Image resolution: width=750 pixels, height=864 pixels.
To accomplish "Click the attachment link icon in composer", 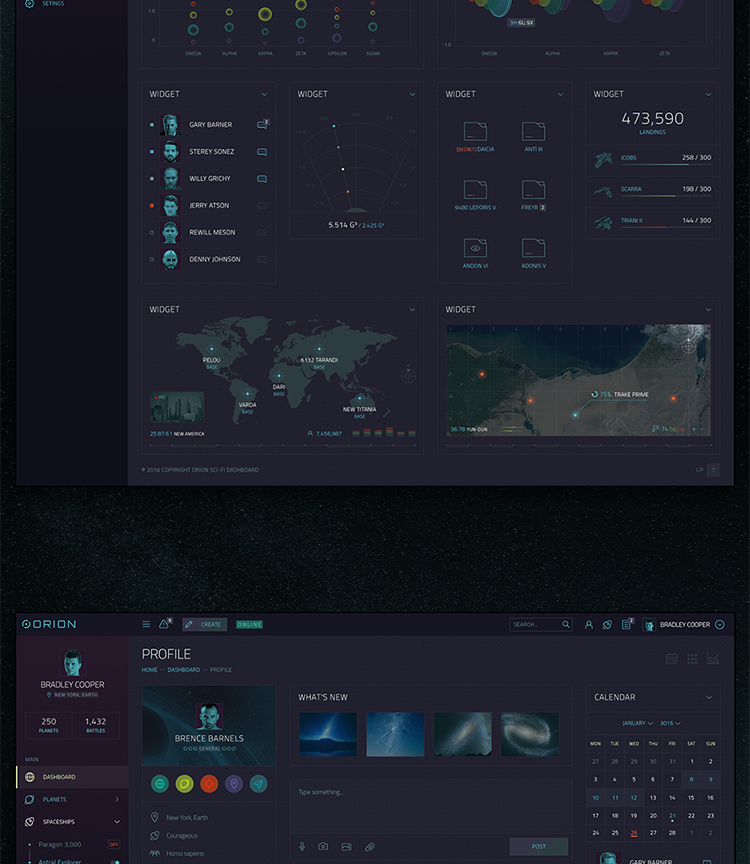I will pyautogui.click(x=369, y=846).
